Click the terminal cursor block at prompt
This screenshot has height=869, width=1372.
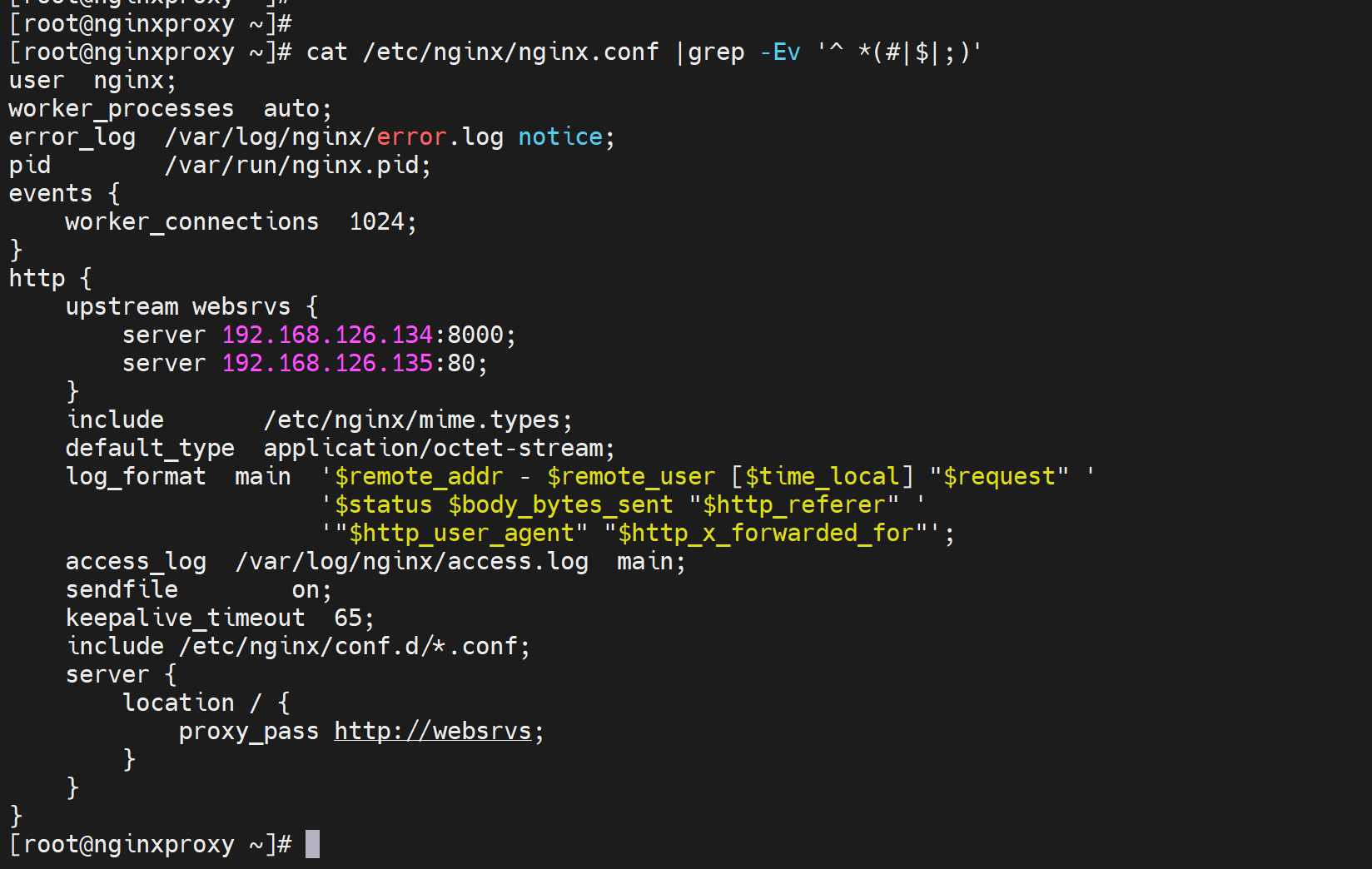click(x=312, y=844)
